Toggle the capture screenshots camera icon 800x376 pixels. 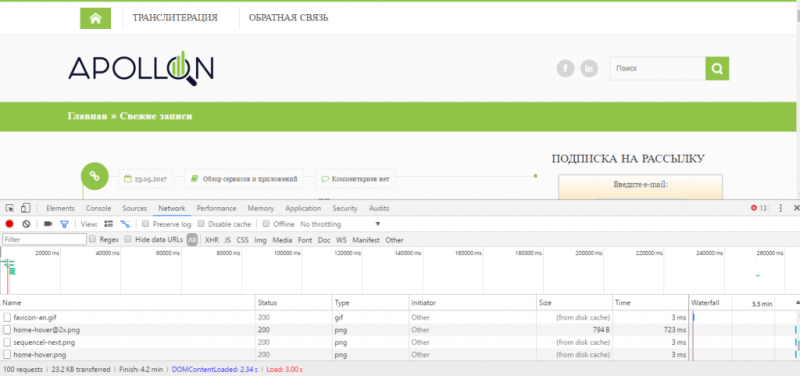48,224
